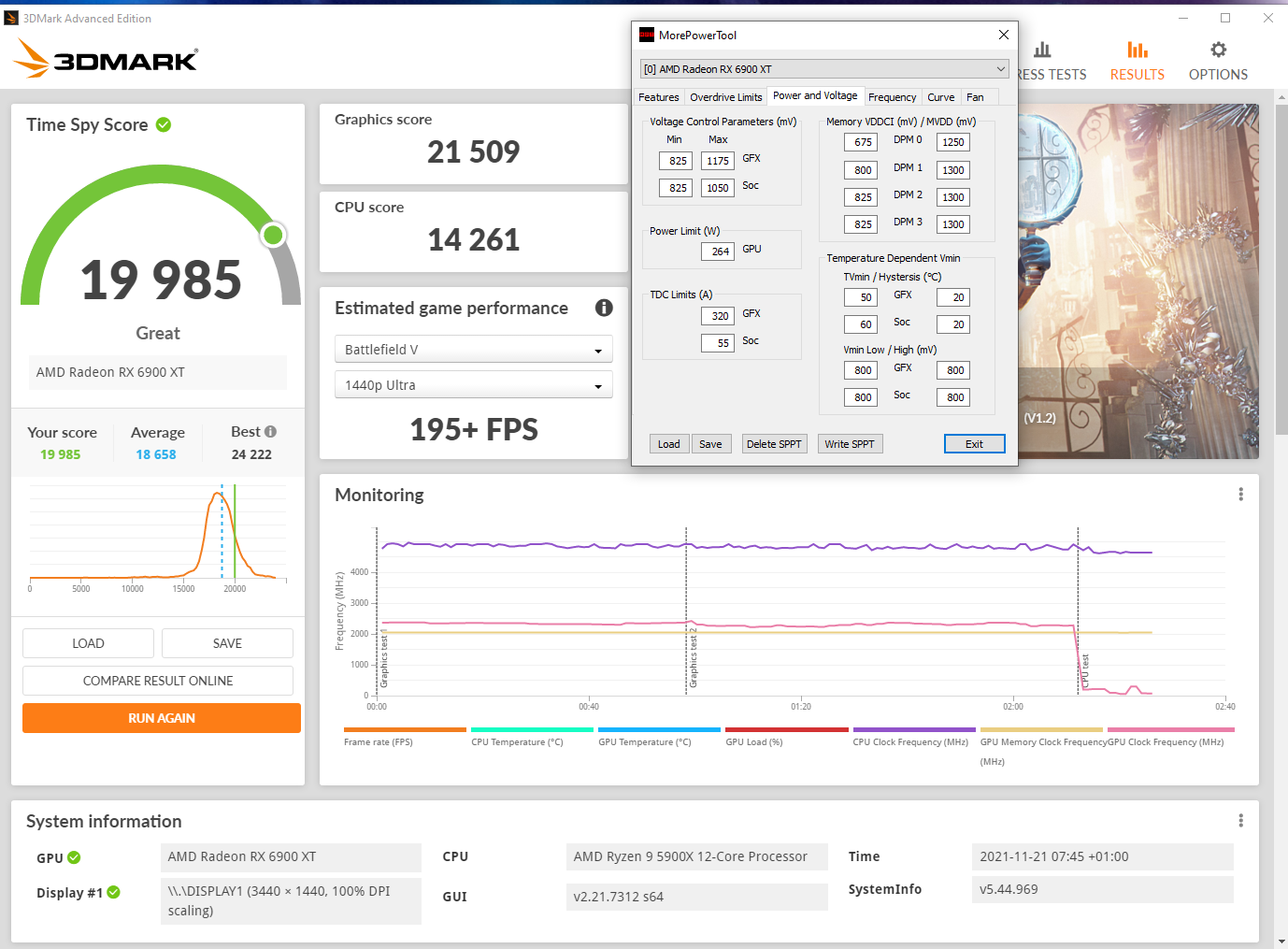Viewport: 1288px width, 949px height.
Task: Click the Load button in MorePowerTool
Action: (x=669, y=444)
